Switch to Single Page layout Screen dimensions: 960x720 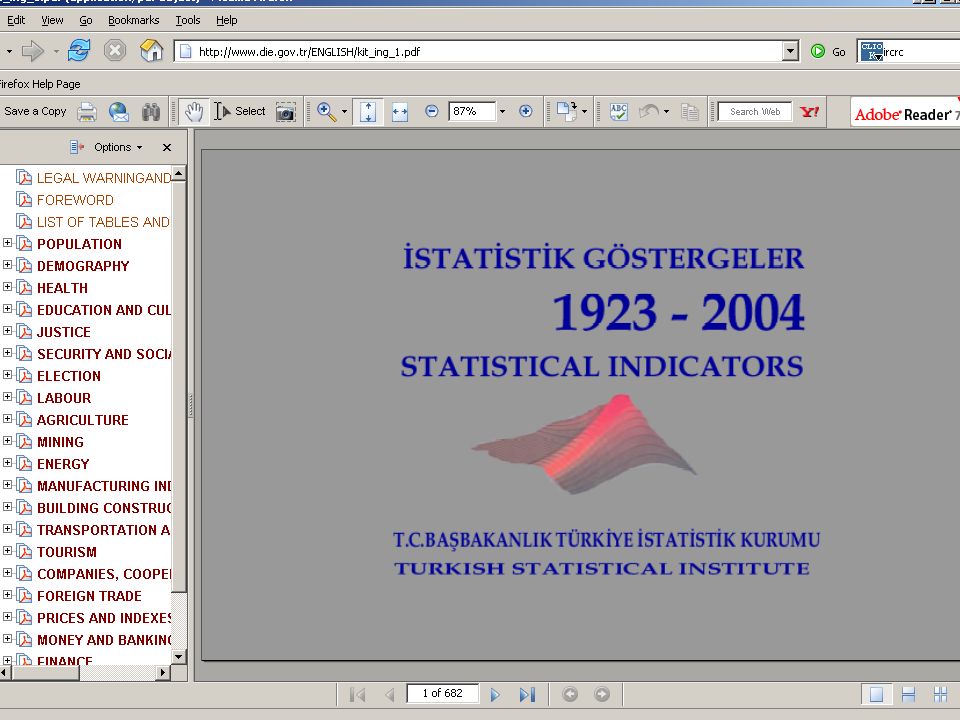coord(876,694)
